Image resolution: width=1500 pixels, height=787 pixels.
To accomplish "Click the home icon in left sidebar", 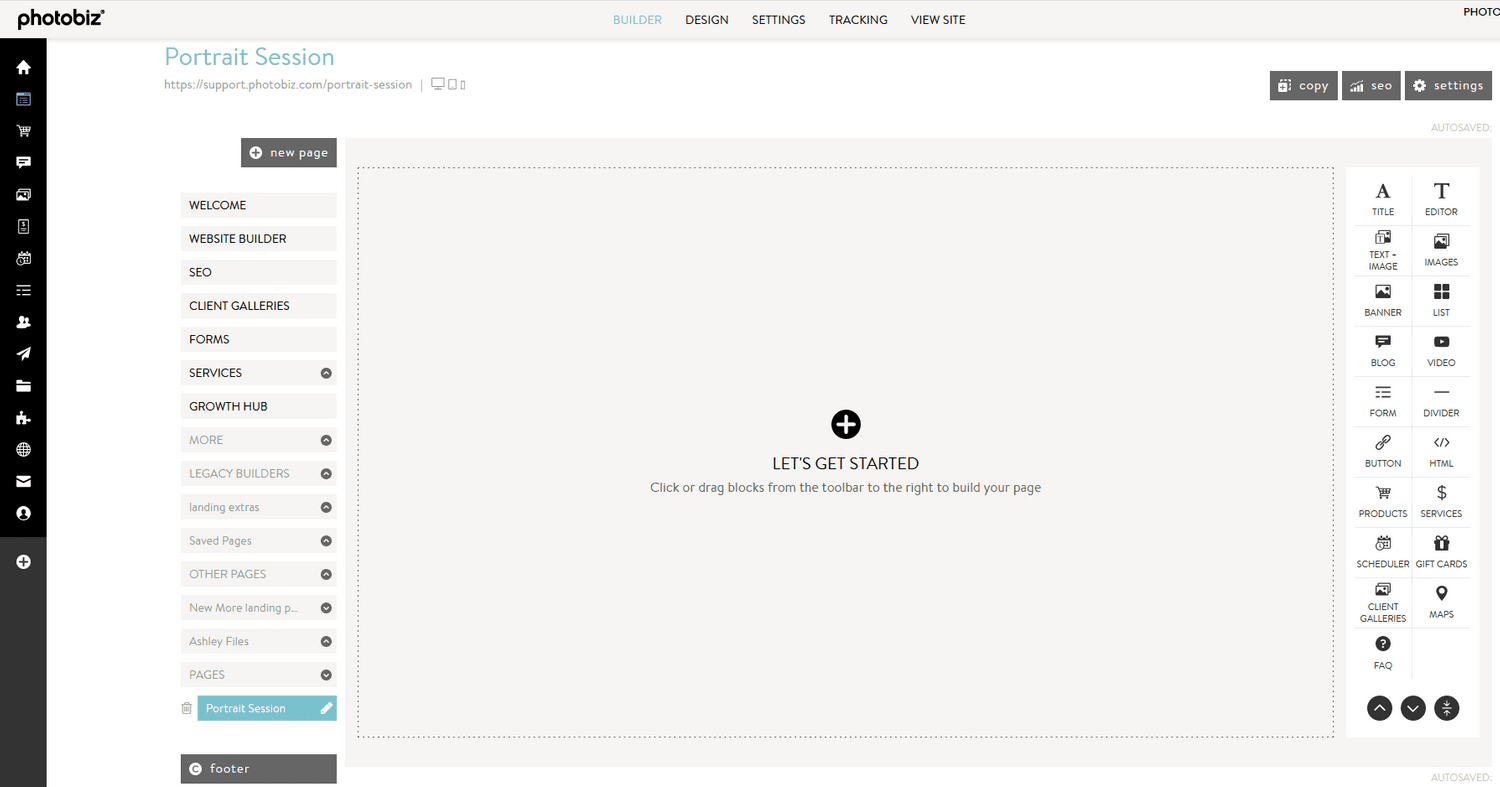I will [22, 67].
